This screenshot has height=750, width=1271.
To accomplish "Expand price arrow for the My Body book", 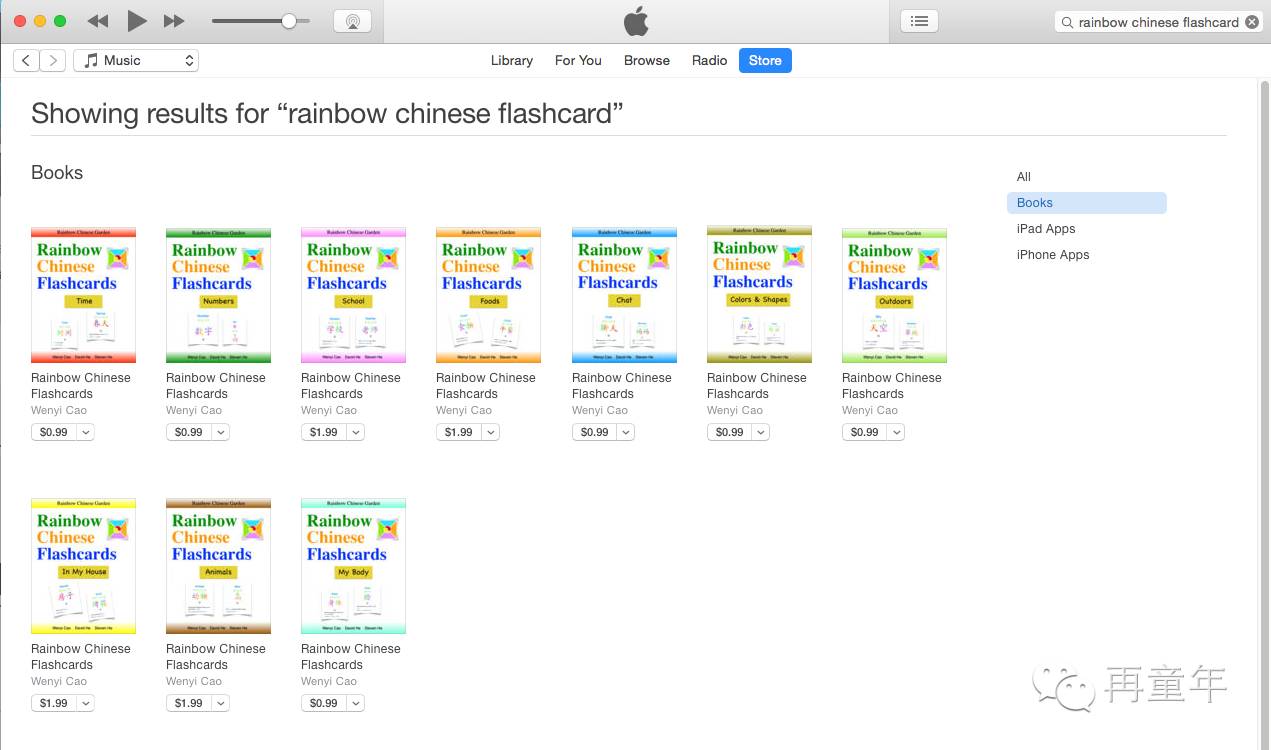I will click(356, 703).
